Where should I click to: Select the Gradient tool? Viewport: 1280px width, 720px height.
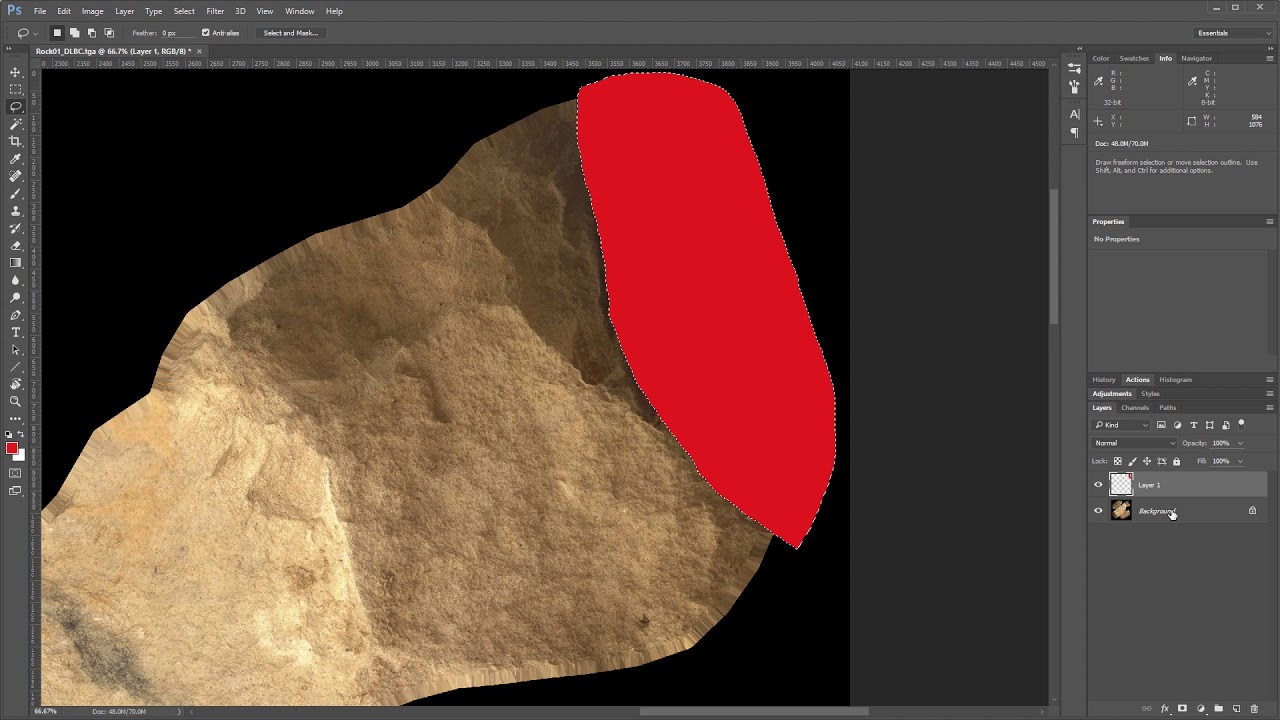tap(15, 263)
